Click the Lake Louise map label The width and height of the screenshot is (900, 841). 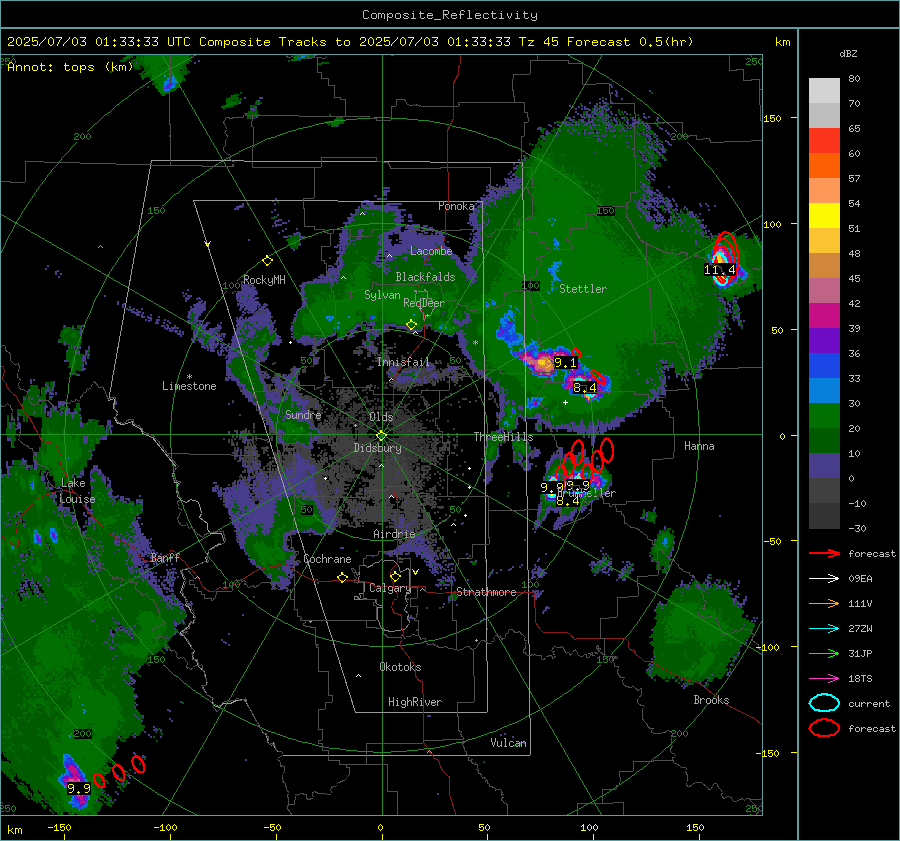tap(77, 491)
